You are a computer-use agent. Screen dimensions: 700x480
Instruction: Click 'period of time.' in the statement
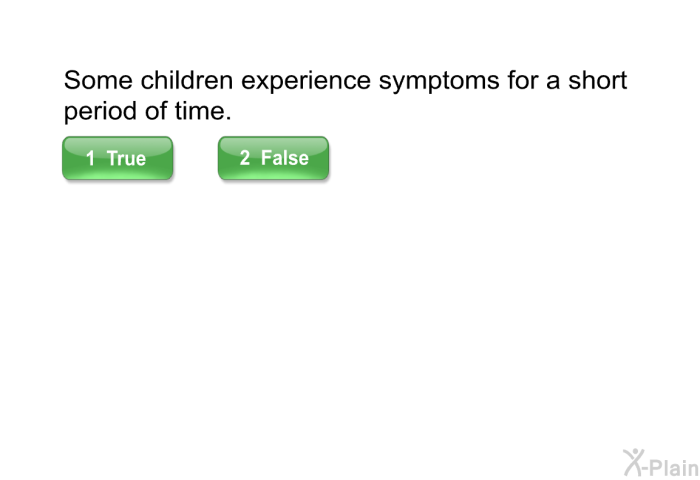(148, 111)
